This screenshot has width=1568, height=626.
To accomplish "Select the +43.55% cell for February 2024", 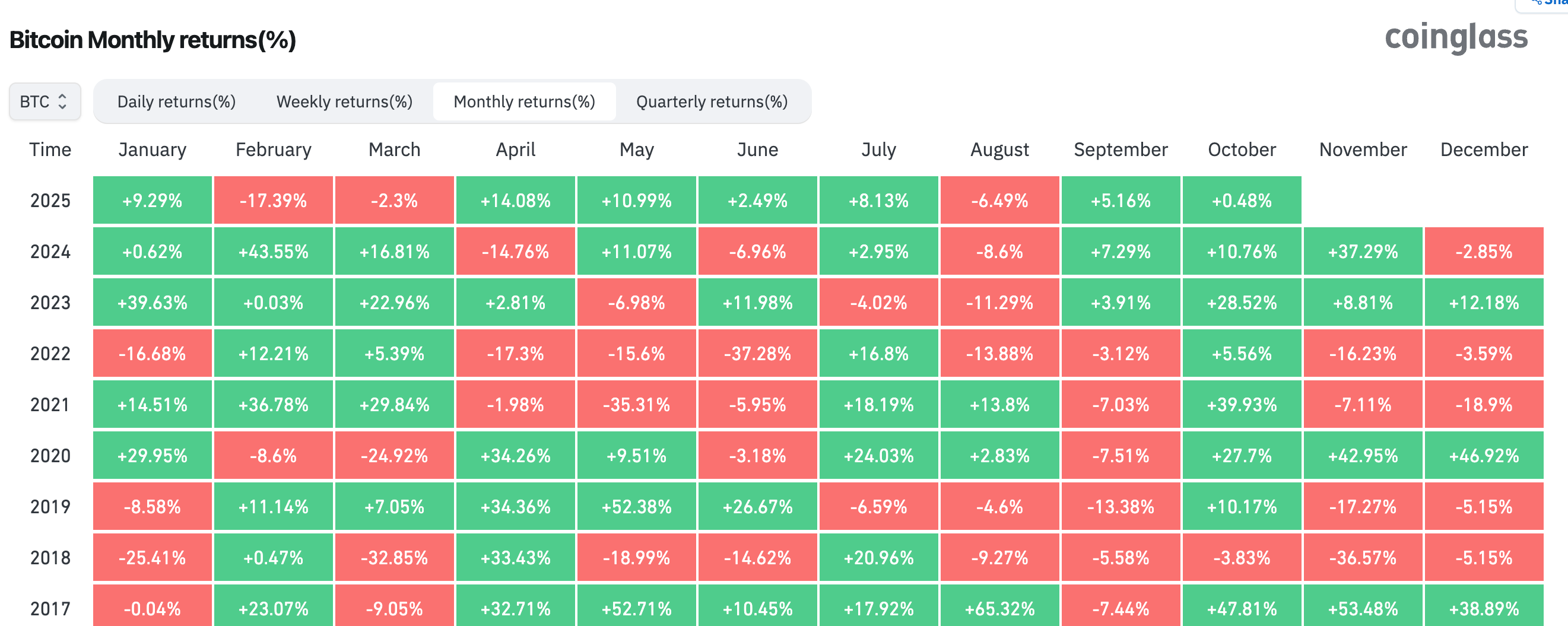I will click(274, 252).
